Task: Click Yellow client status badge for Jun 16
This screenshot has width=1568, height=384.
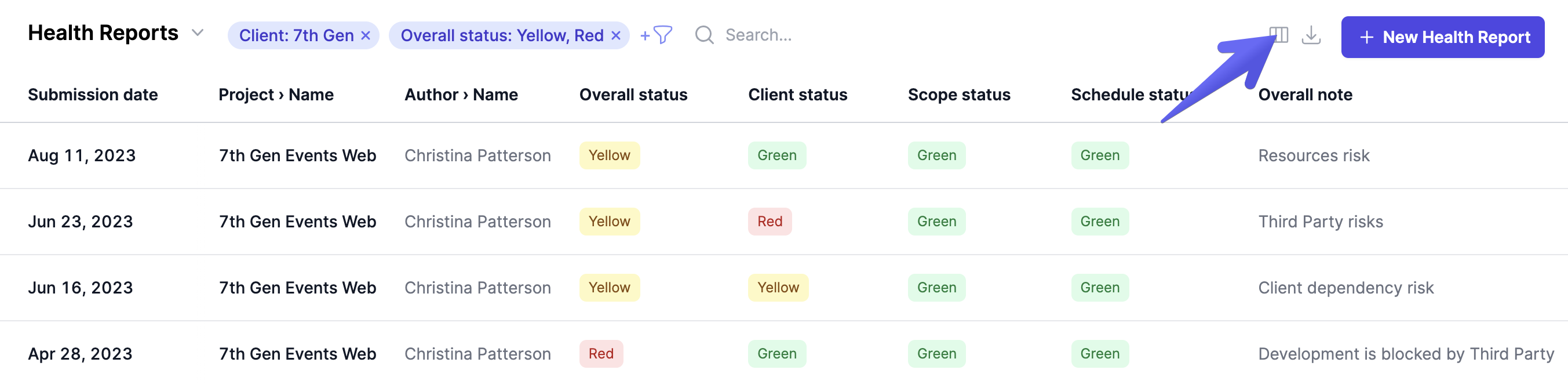Action: (778, 288)
